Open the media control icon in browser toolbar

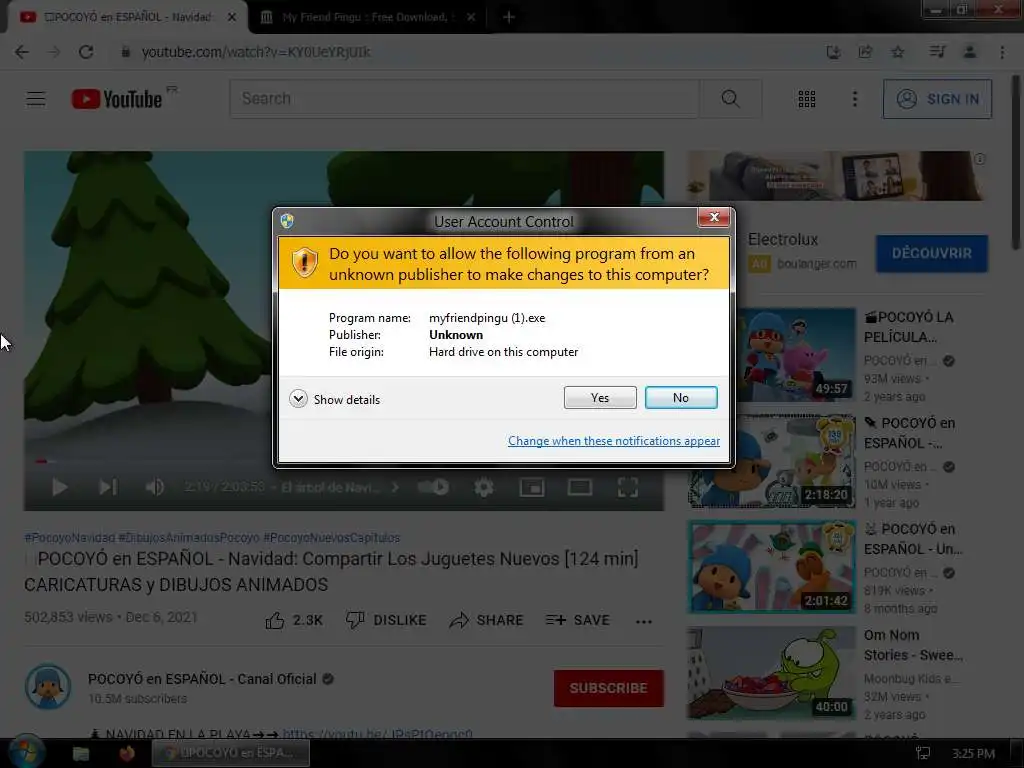click(x=937, y=52)
